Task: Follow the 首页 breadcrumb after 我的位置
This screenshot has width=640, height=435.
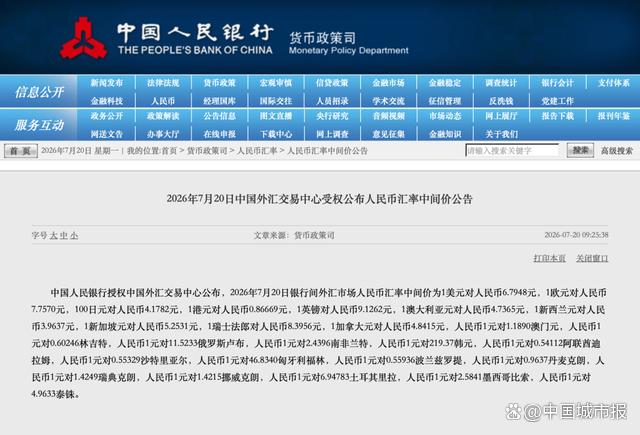Action: pyautogui.click(x=169, y=151)
